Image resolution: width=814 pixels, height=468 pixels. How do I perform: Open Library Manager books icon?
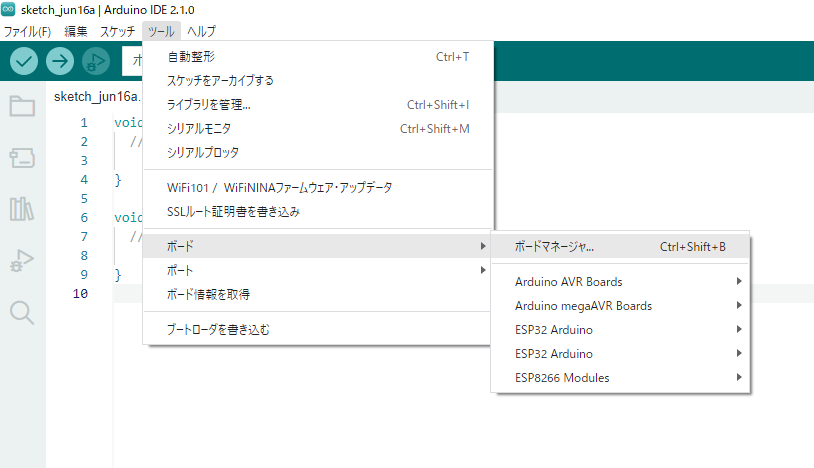click(22, 209)
